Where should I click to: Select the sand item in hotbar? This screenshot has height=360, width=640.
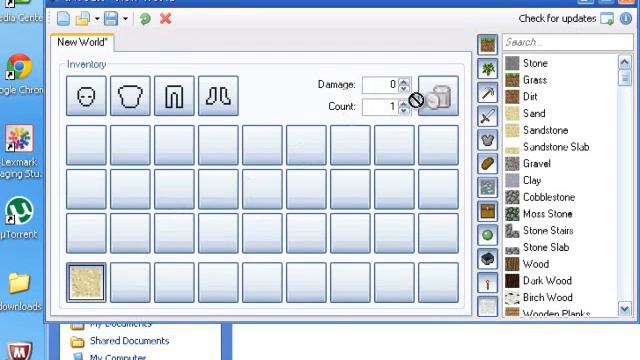click(86, 282)
